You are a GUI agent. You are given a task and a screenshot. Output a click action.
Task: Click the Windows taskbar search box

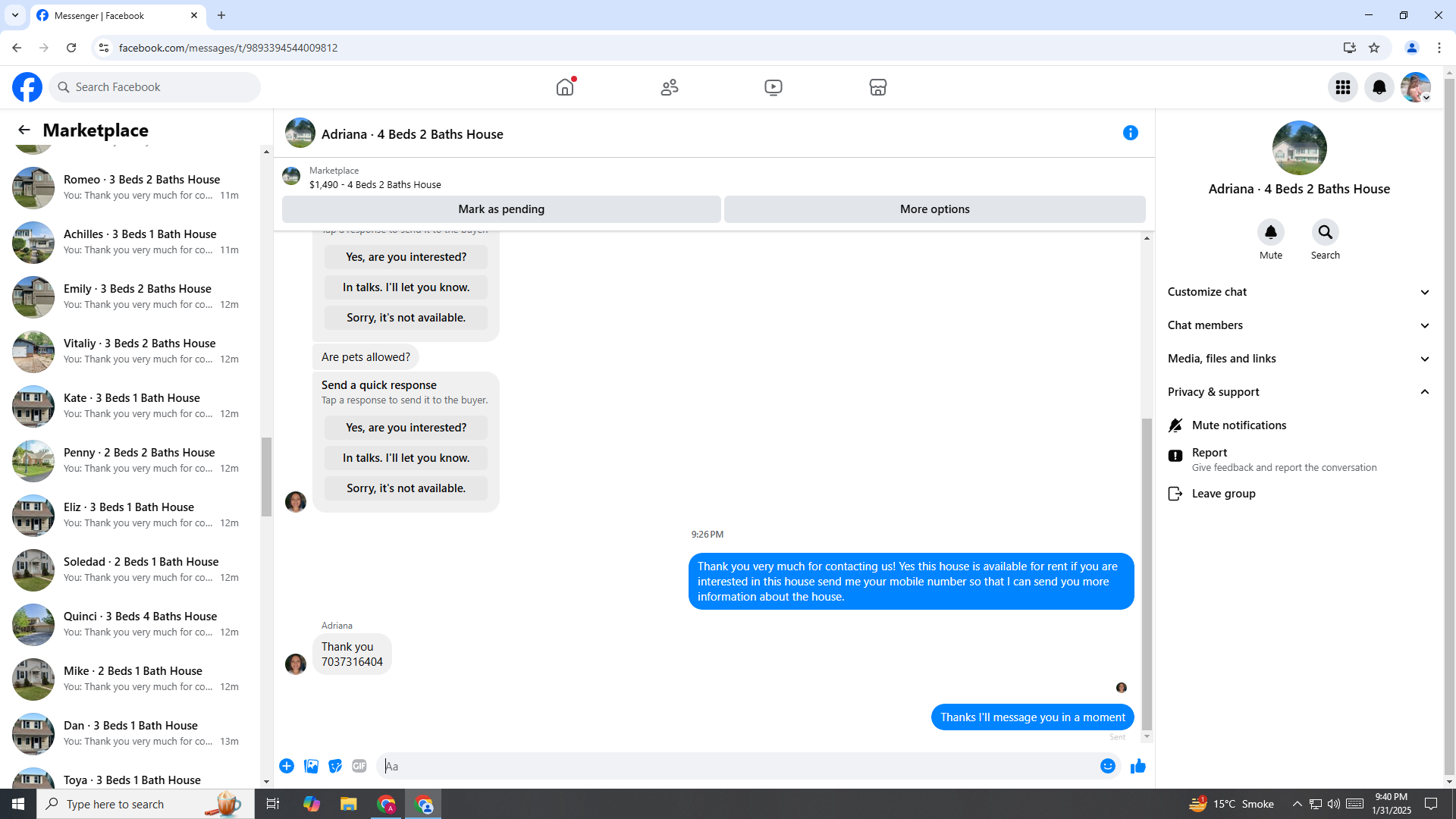tap(146, 804)
